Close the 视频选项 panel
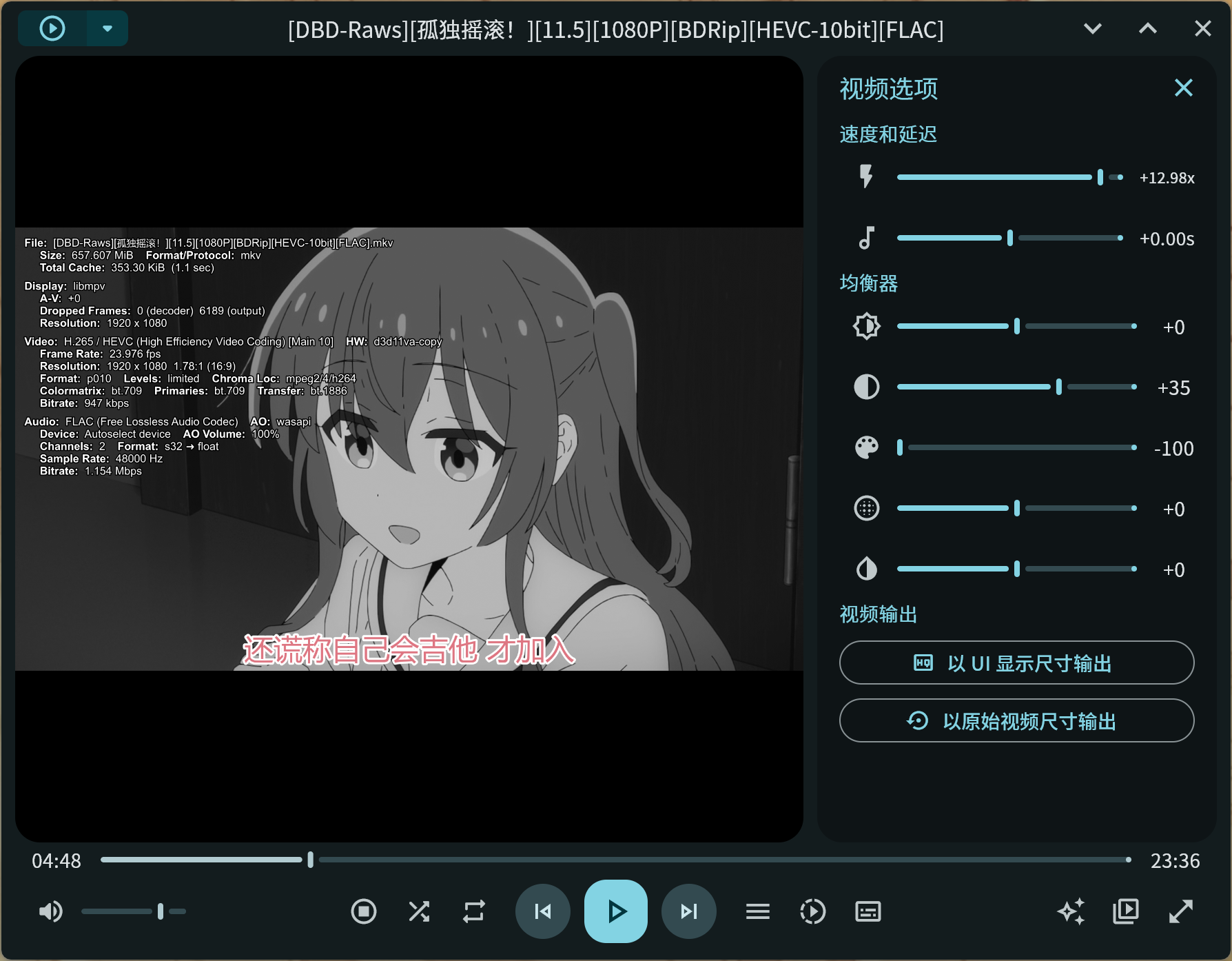This screenshot has height=961, width=1232. (1184, 88)
